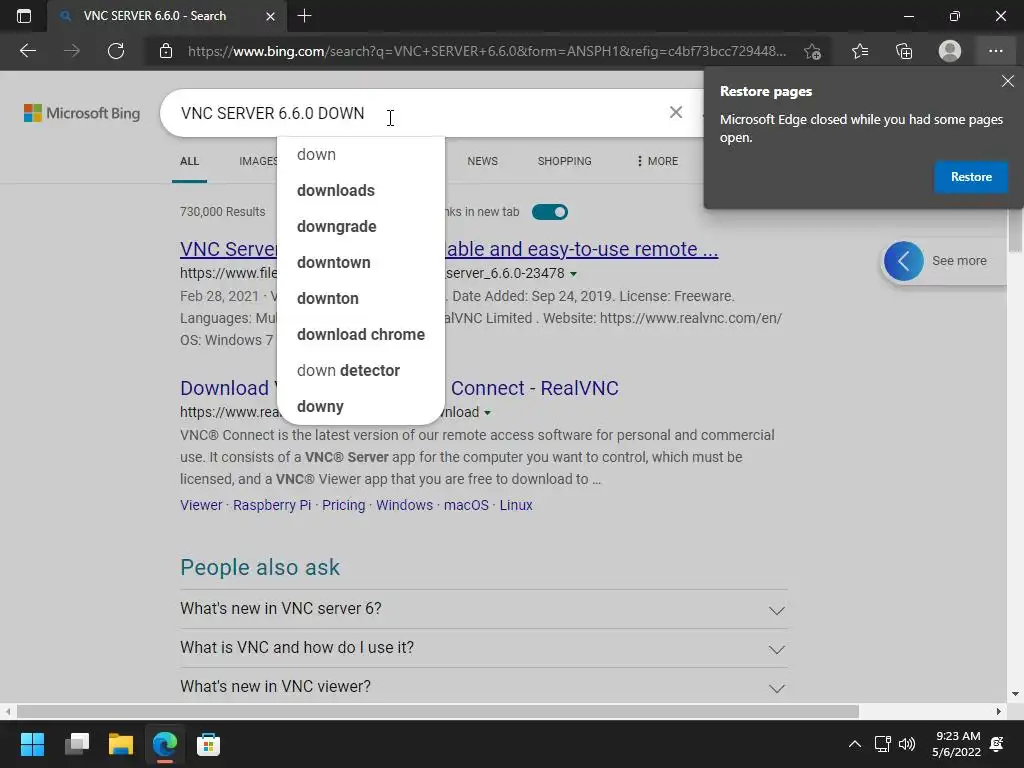Open the Pricing sublink
Screen dimensions: 1024x768
(344, 505)
